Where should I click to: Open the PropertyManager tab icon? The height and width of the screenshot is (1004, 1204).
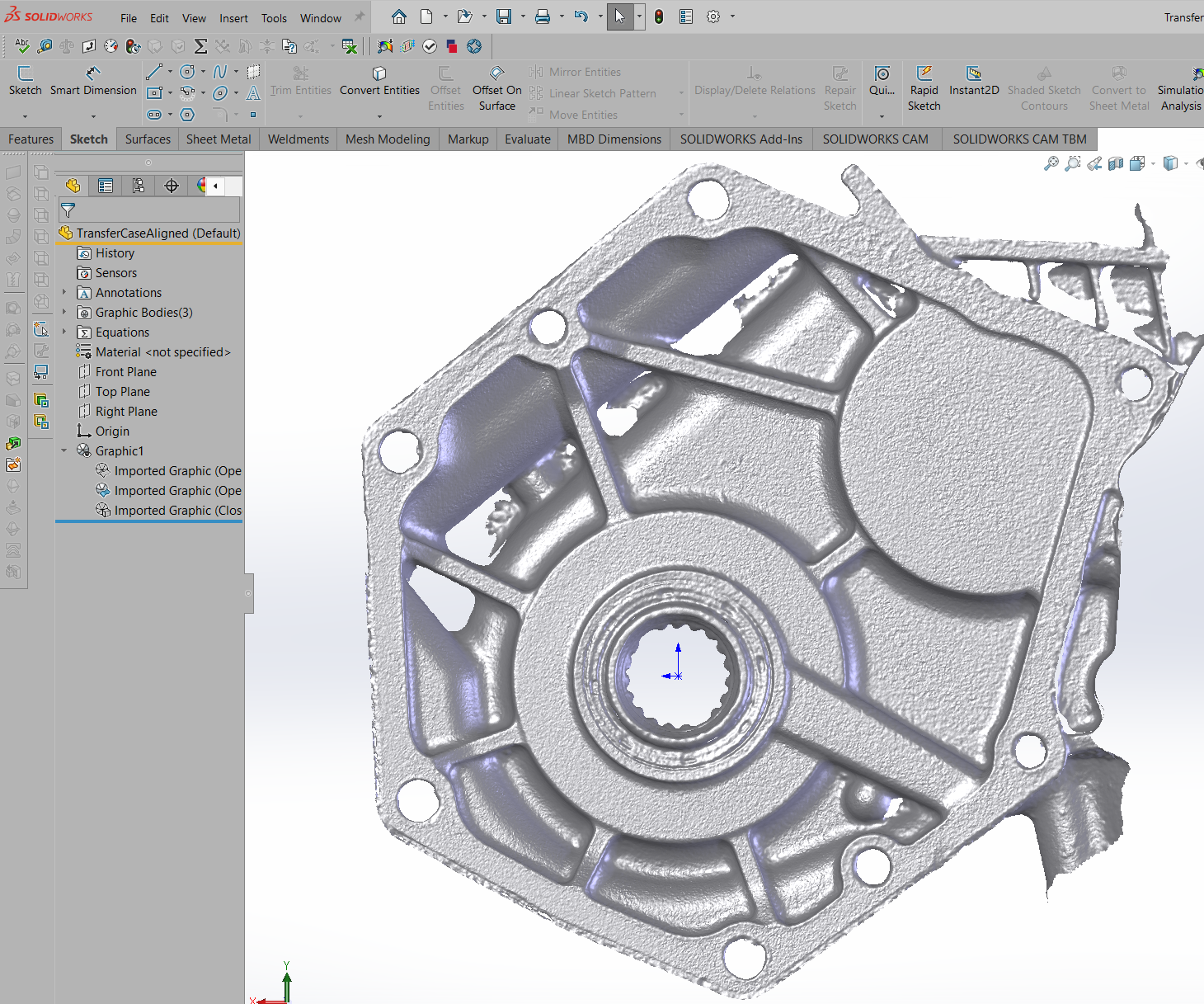[106, 186]
